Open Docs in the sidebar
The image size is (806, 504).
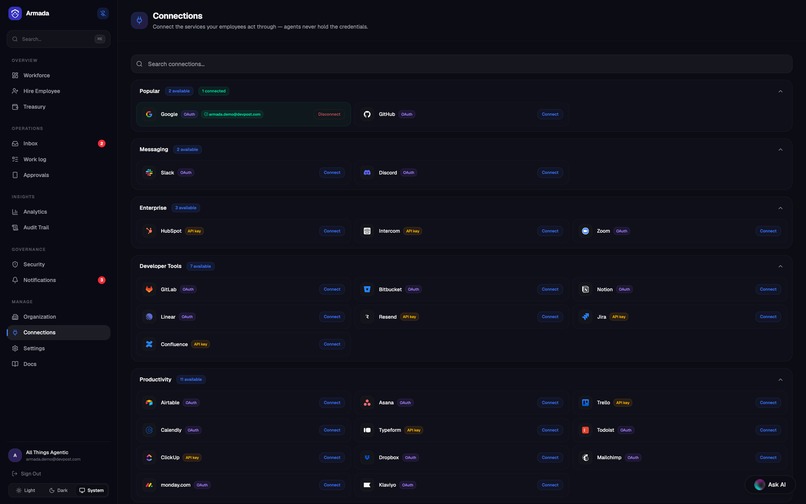[59, 364]
